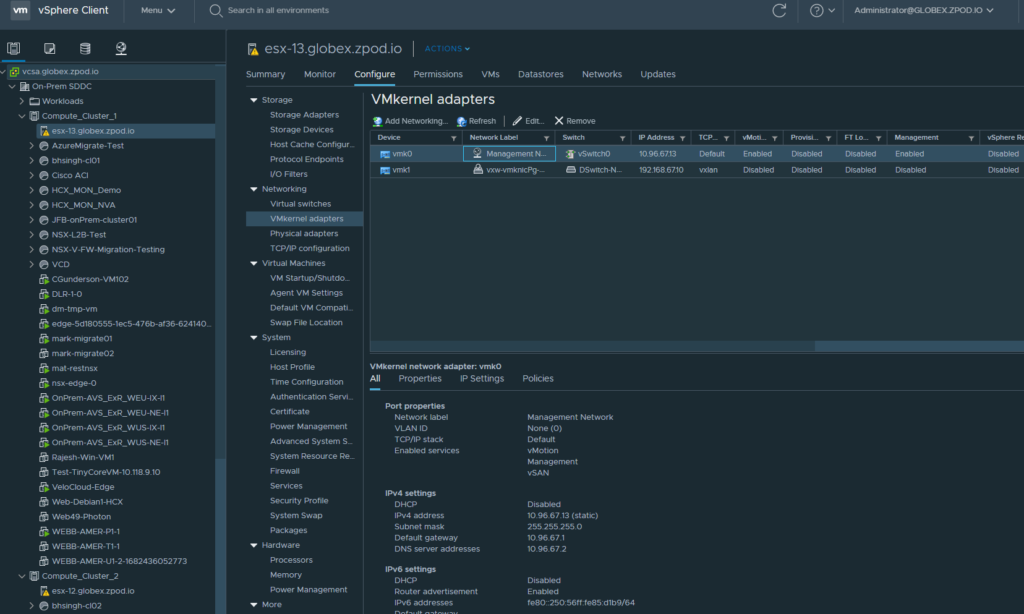This screenshot has width=1024, height=614.
Task: Collapse the On-Prem SDDC datacenter node
Action: tap(12, 86)
